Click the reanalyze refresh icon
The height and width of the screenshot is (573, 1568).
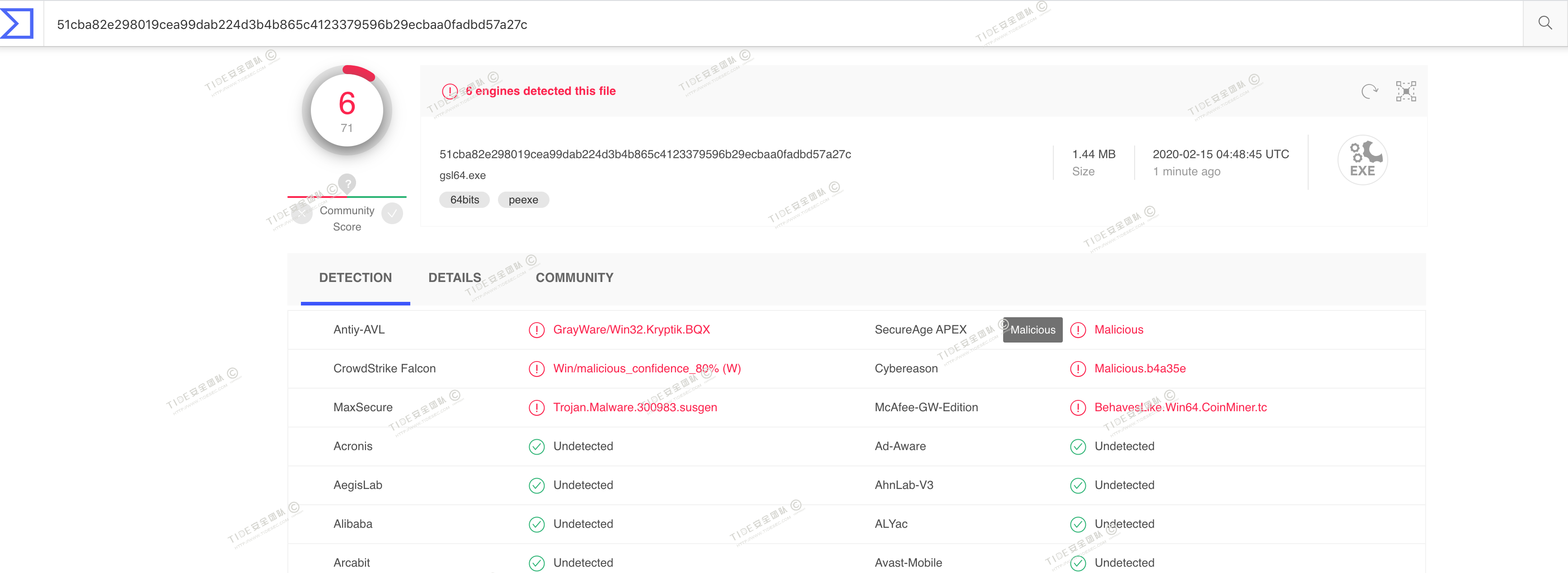coord(1369,91)
